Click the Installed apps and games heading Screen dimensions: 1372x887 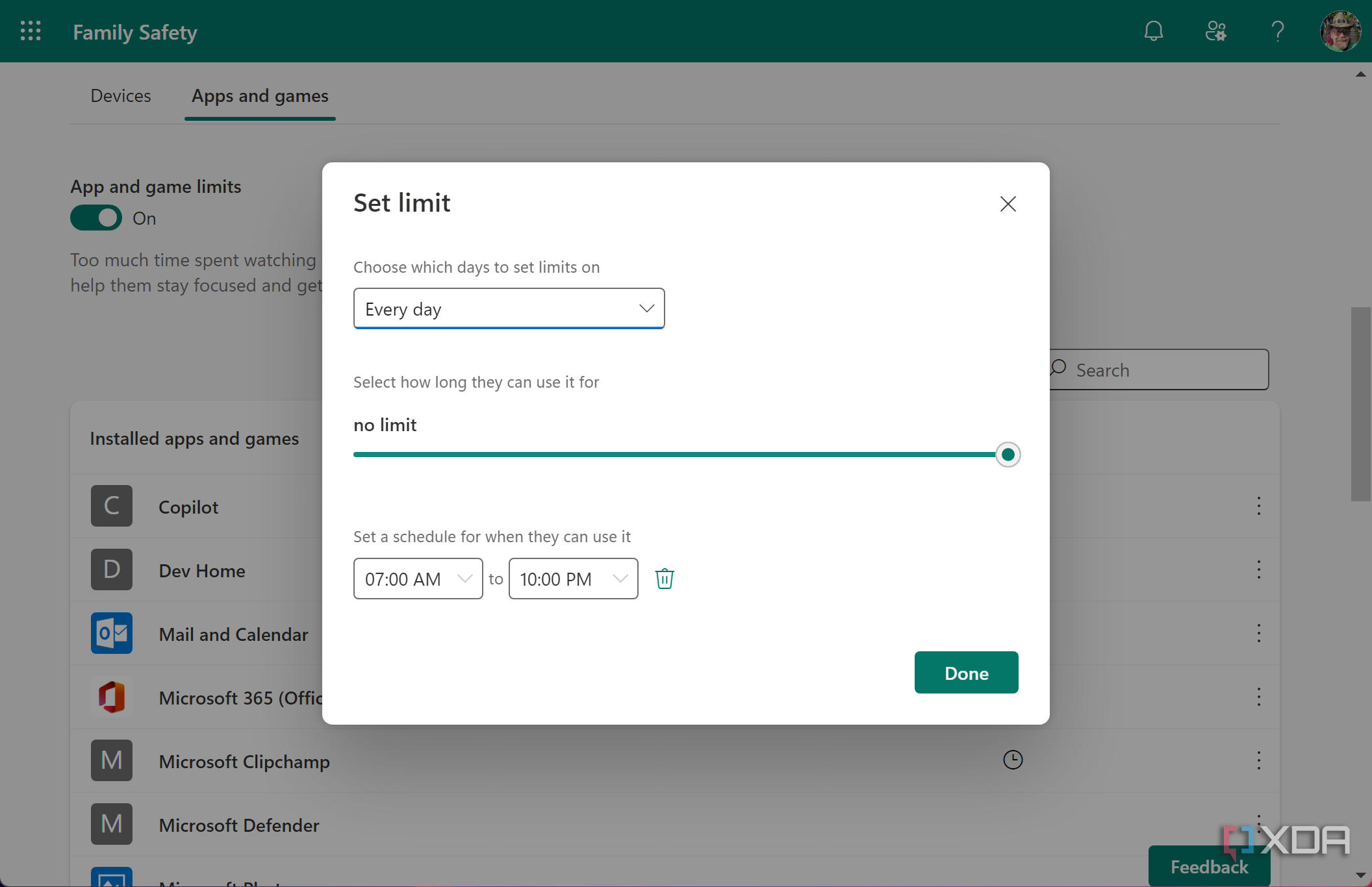coord(194,439)
